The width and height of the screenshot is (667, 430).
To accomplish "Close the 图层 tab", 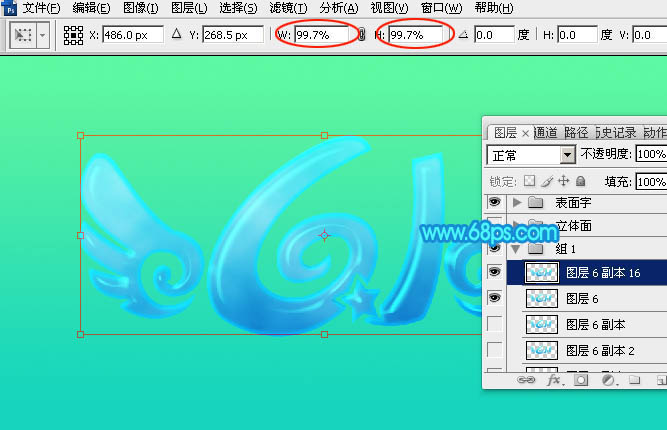I will click(x=525, y=134).
